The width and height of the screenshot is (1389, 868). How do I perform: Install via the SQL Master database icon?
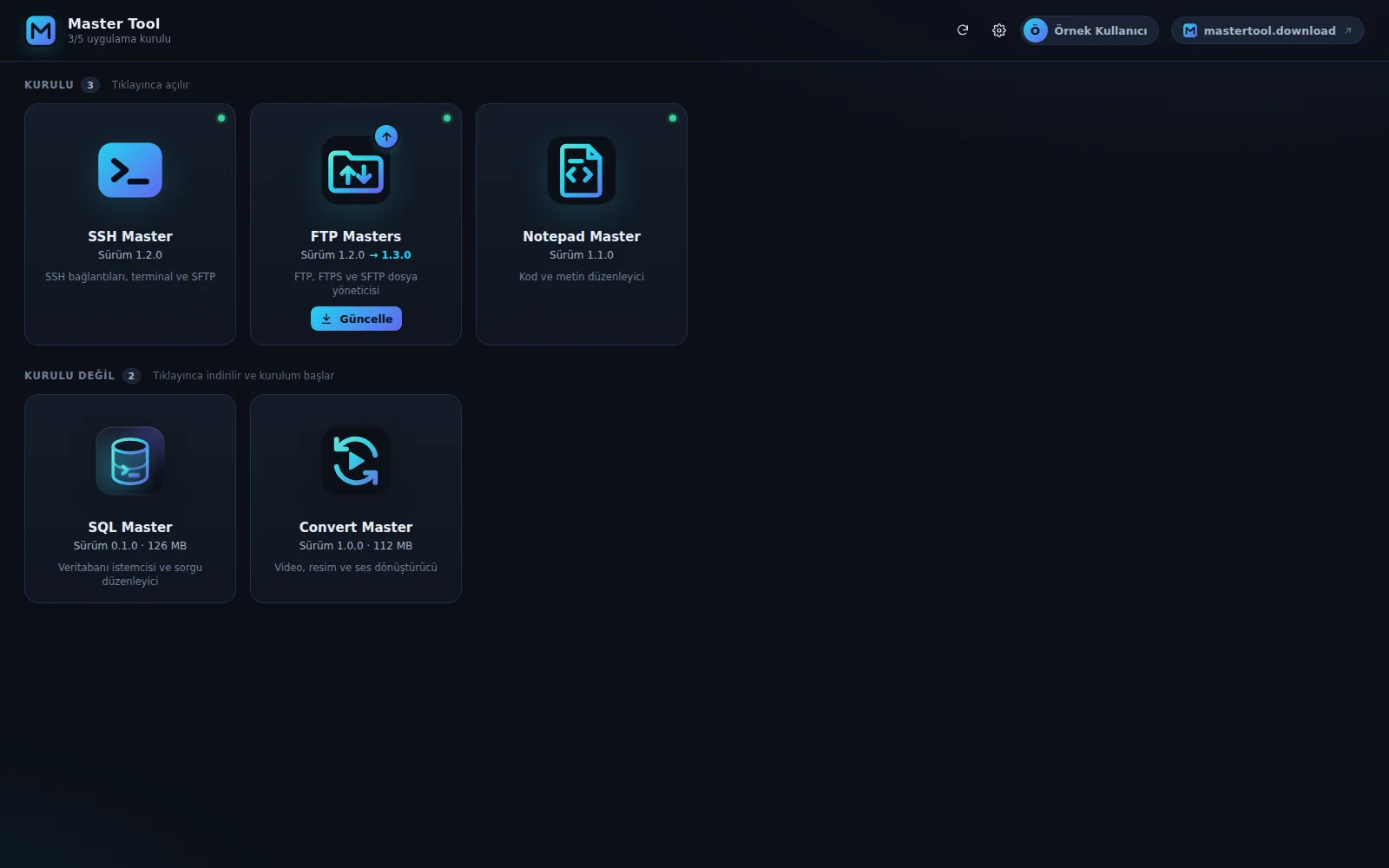coord(130,461)
